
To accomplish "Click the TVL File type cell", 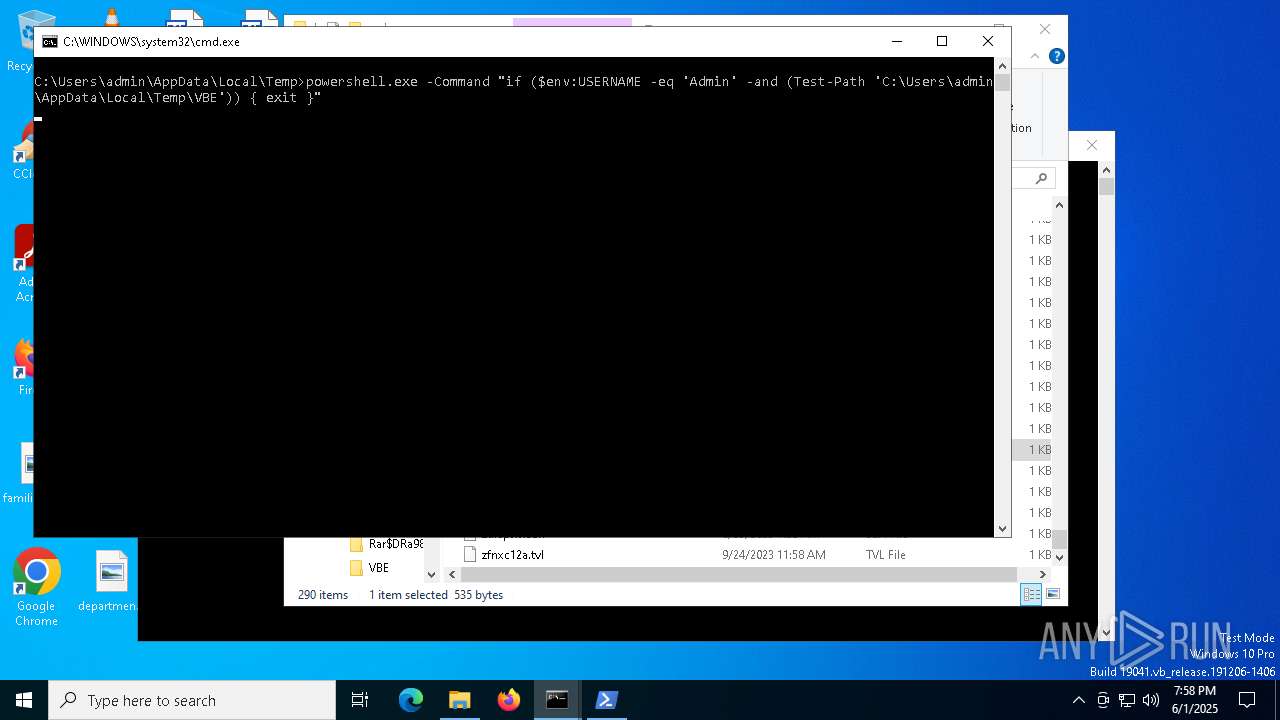I will pyautogui.click(x=886, y=555).
